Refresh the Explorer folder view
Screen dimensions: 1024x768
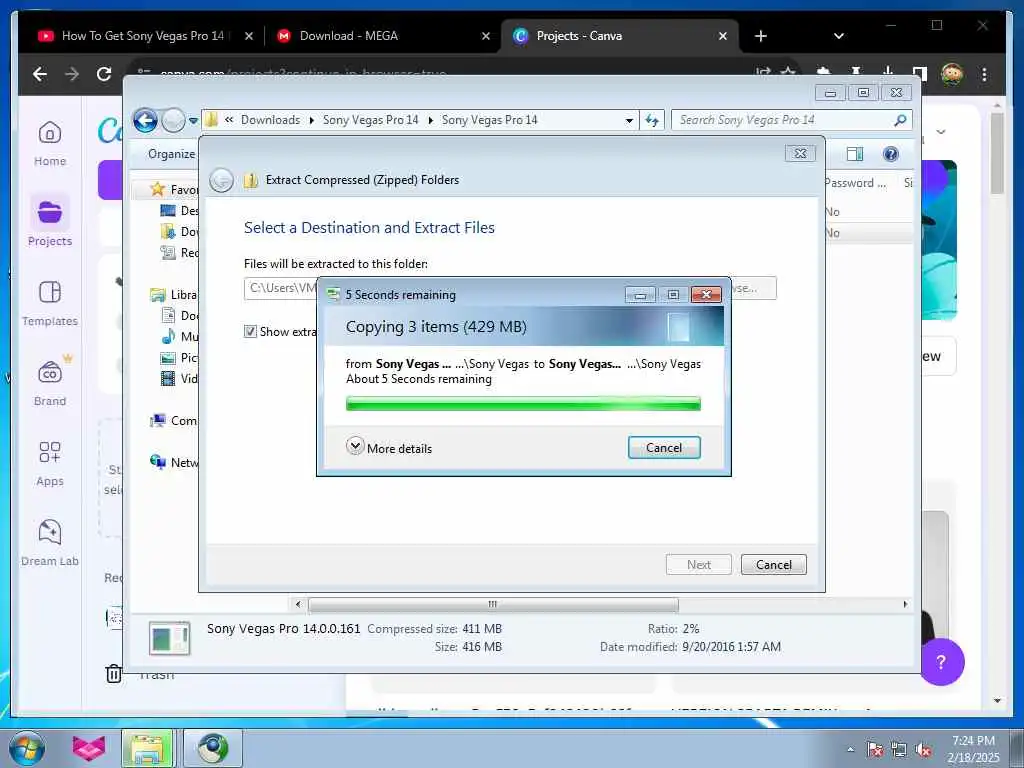click(x=652, y=120)
